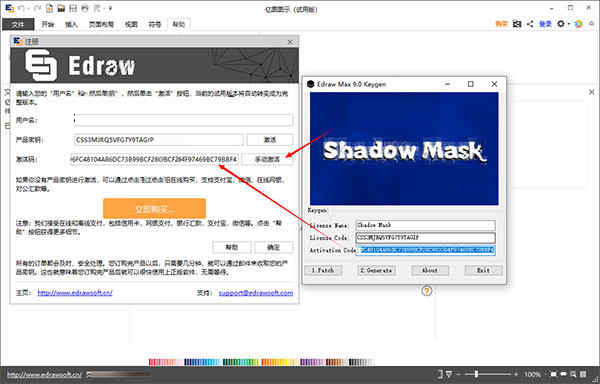Screen dimensions: 600x384
Task: Click the orange 立即购买 button
Action: coord(154,208)
